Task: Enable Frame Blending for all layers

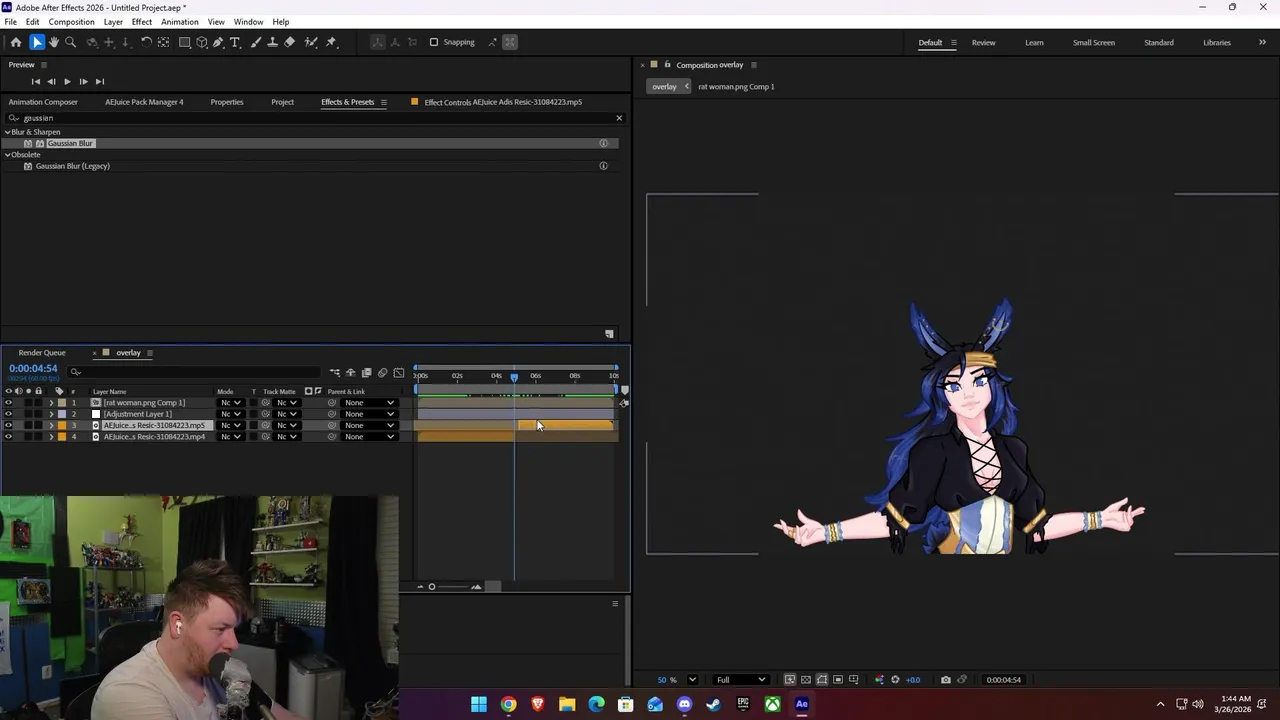Action: (x=367, y=373)
